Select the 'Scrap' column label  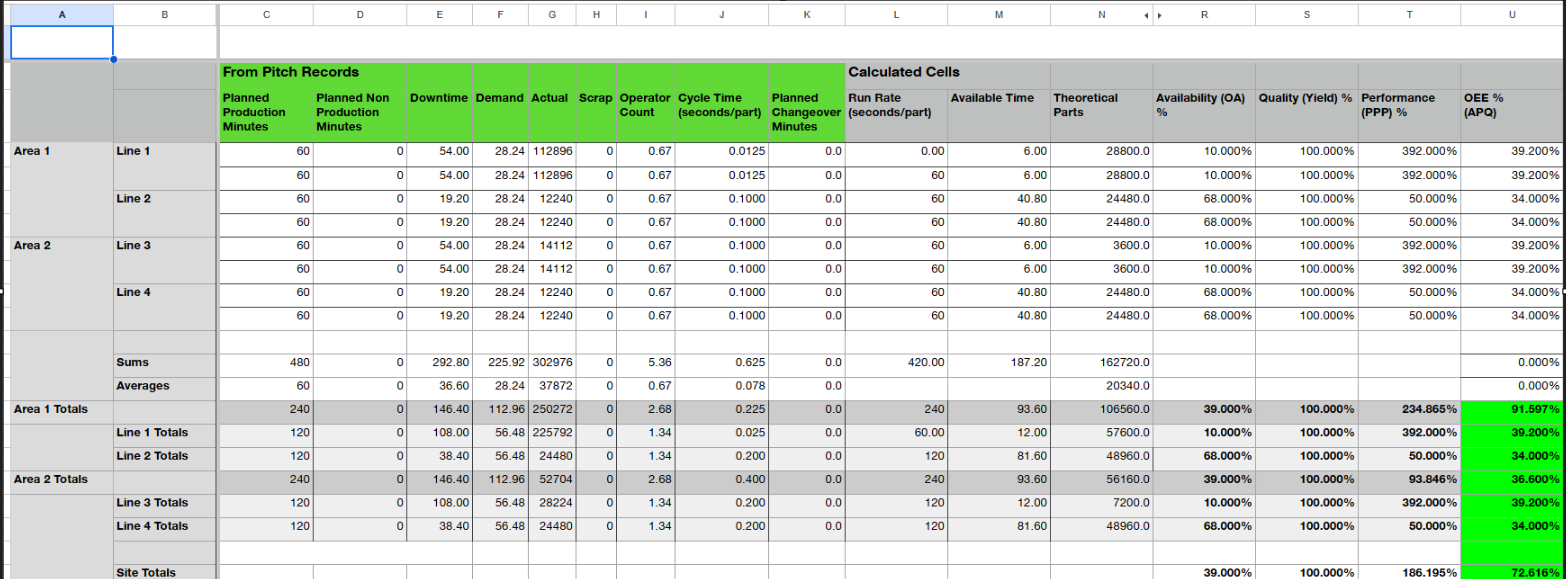click(595, 98)
